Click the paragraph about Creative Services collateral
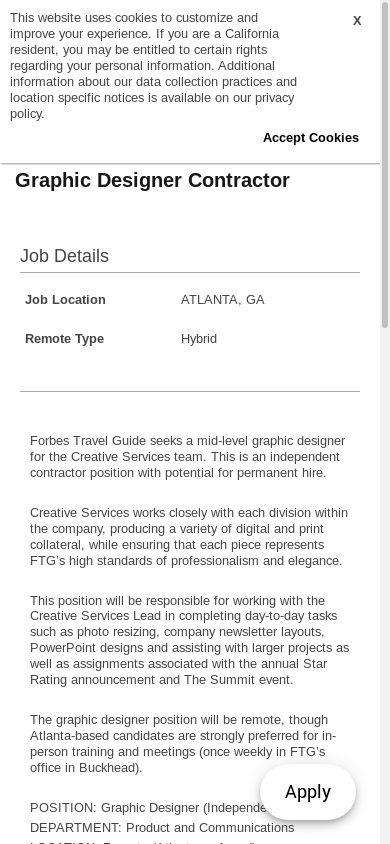 pos(189,537)
